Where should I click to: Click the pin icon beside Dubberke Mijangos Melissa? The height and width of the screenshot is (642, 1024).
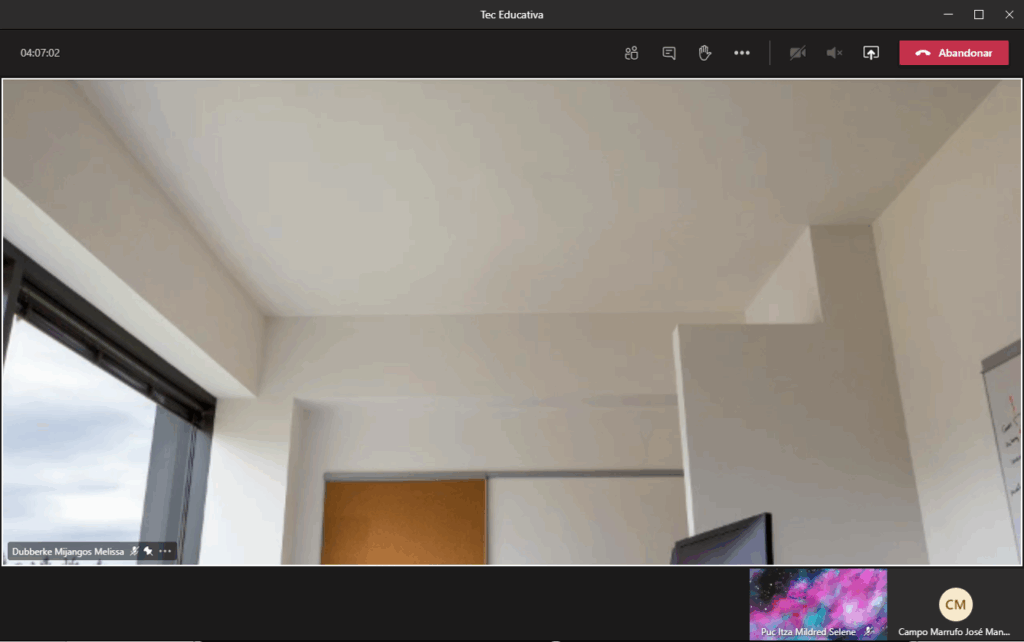[148, 551]
